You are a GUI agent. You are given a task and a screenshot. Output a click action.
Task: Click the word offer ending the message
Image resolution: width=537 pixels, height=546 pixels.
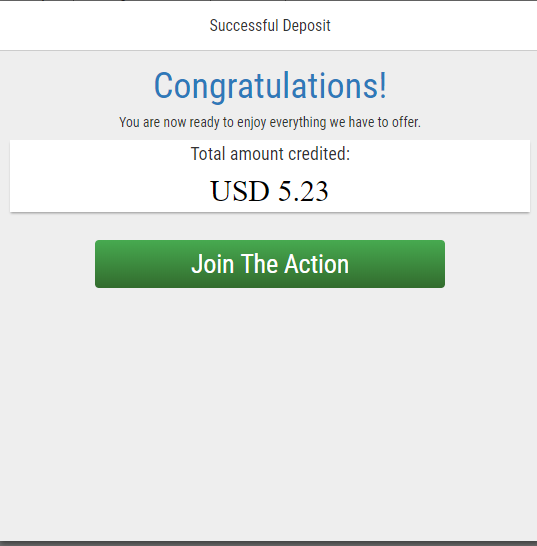point(406,122)
